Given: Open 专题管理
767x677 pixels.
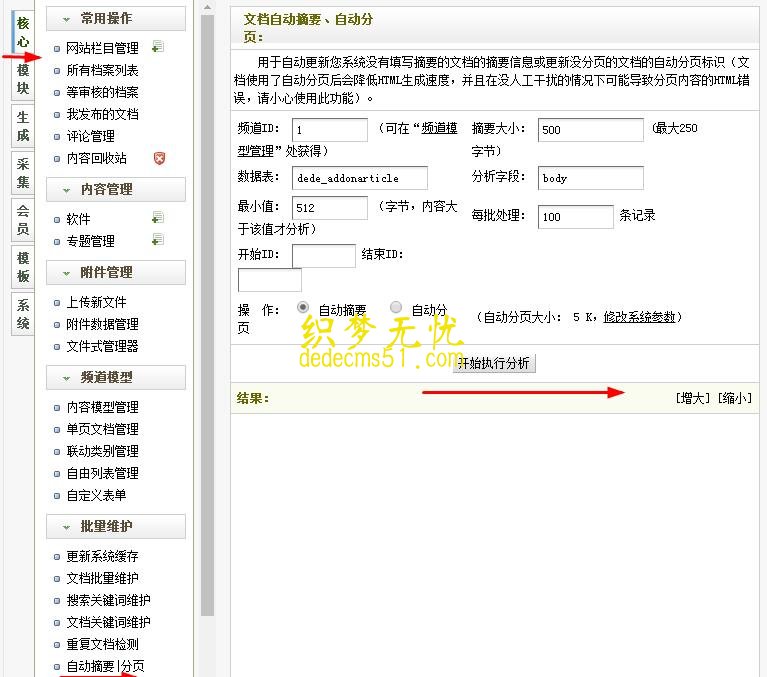Looking at the screenshot, I should click(90, 241).
